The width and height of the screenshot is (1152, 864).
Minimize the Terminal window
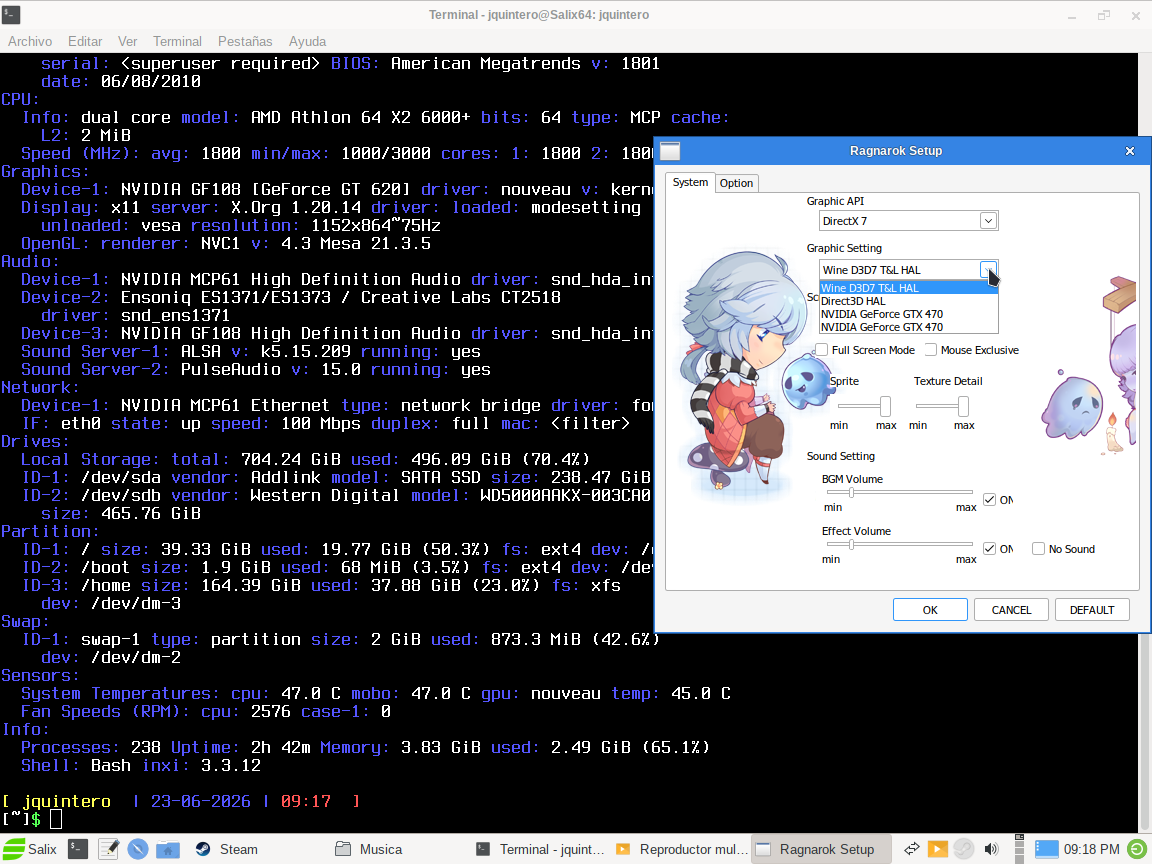tap(1072, 15)
